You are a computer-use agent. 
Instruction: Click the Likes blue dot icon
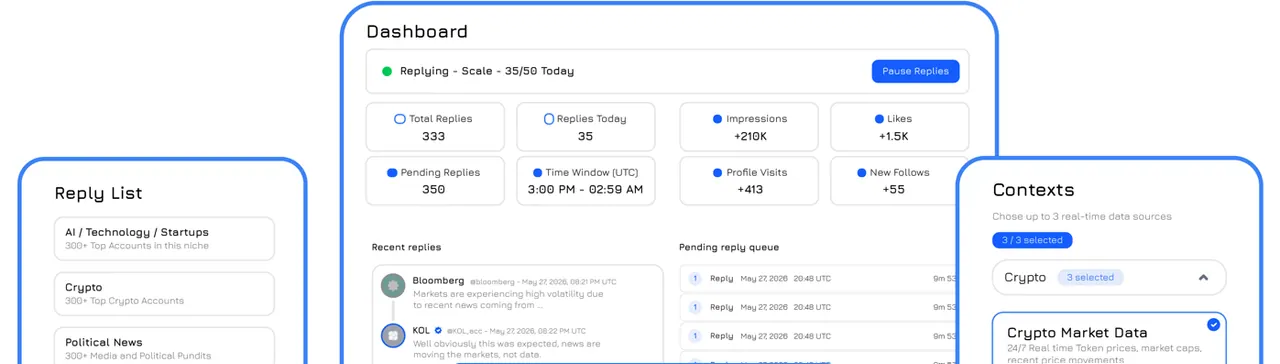coord(879,119)
